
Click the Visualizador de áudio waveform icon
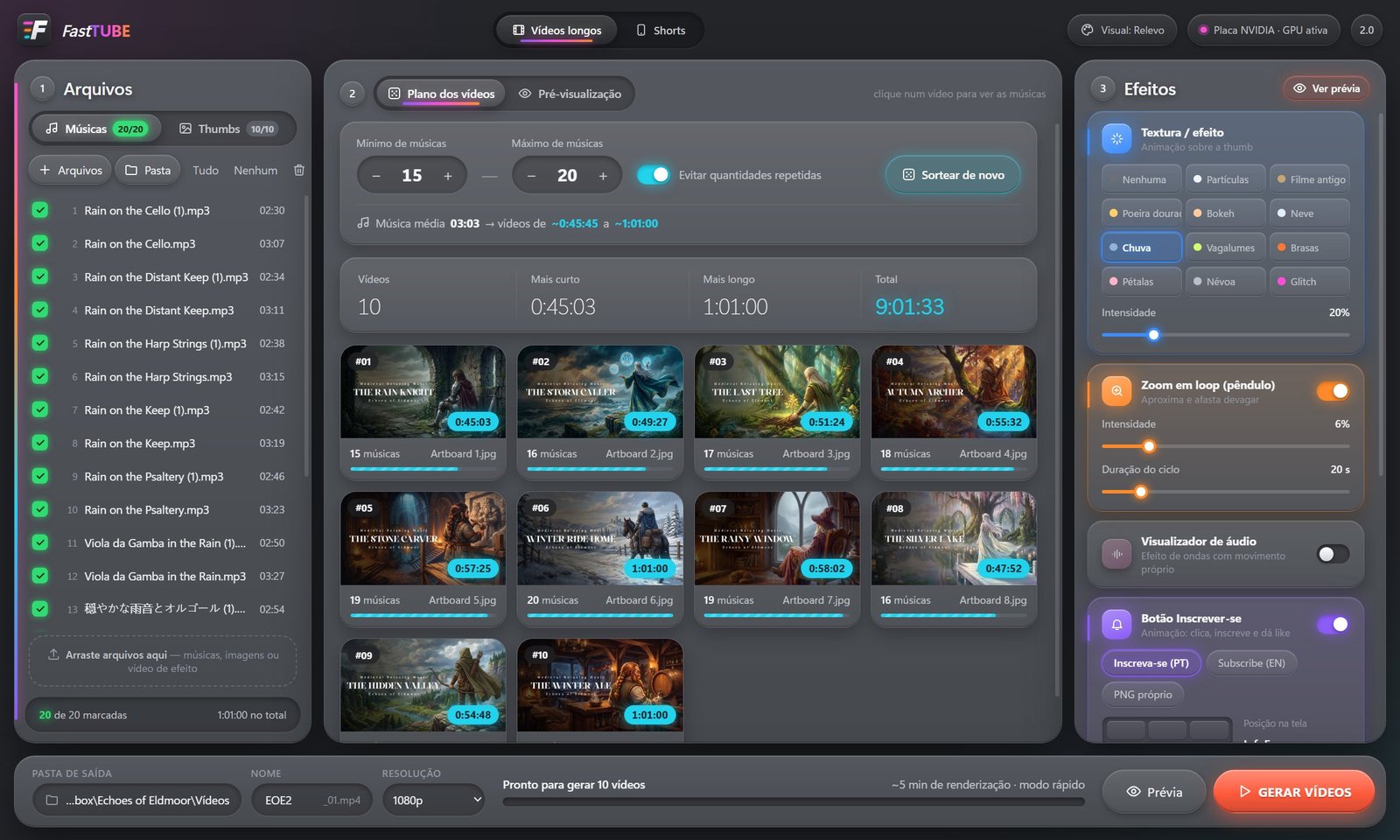[1116, 554]
